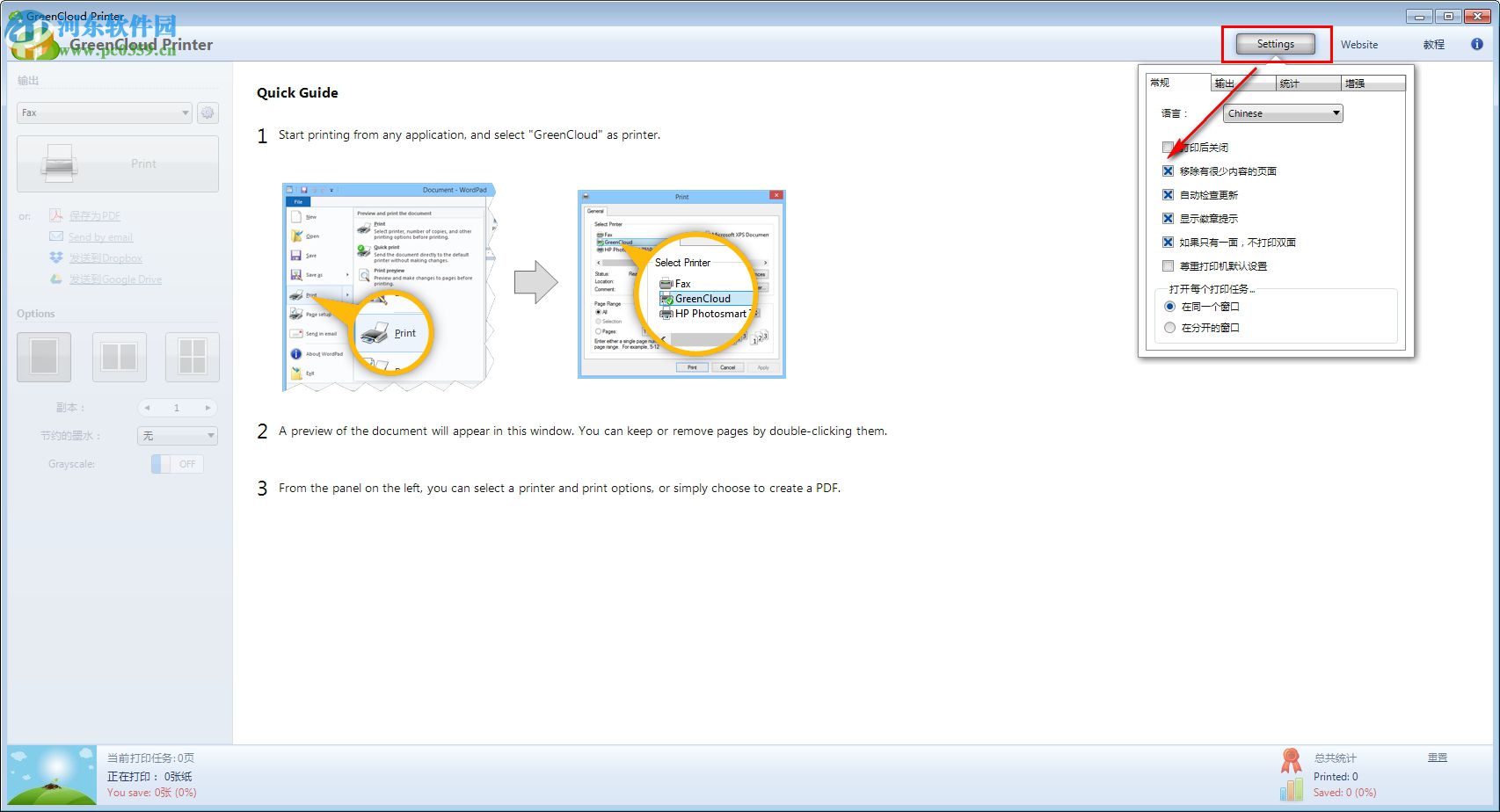The width and height of the screenshot is (1500, 812).
Task: Click the copies value field showing 1
Action: pyautogui.click(x=177, y=408)
